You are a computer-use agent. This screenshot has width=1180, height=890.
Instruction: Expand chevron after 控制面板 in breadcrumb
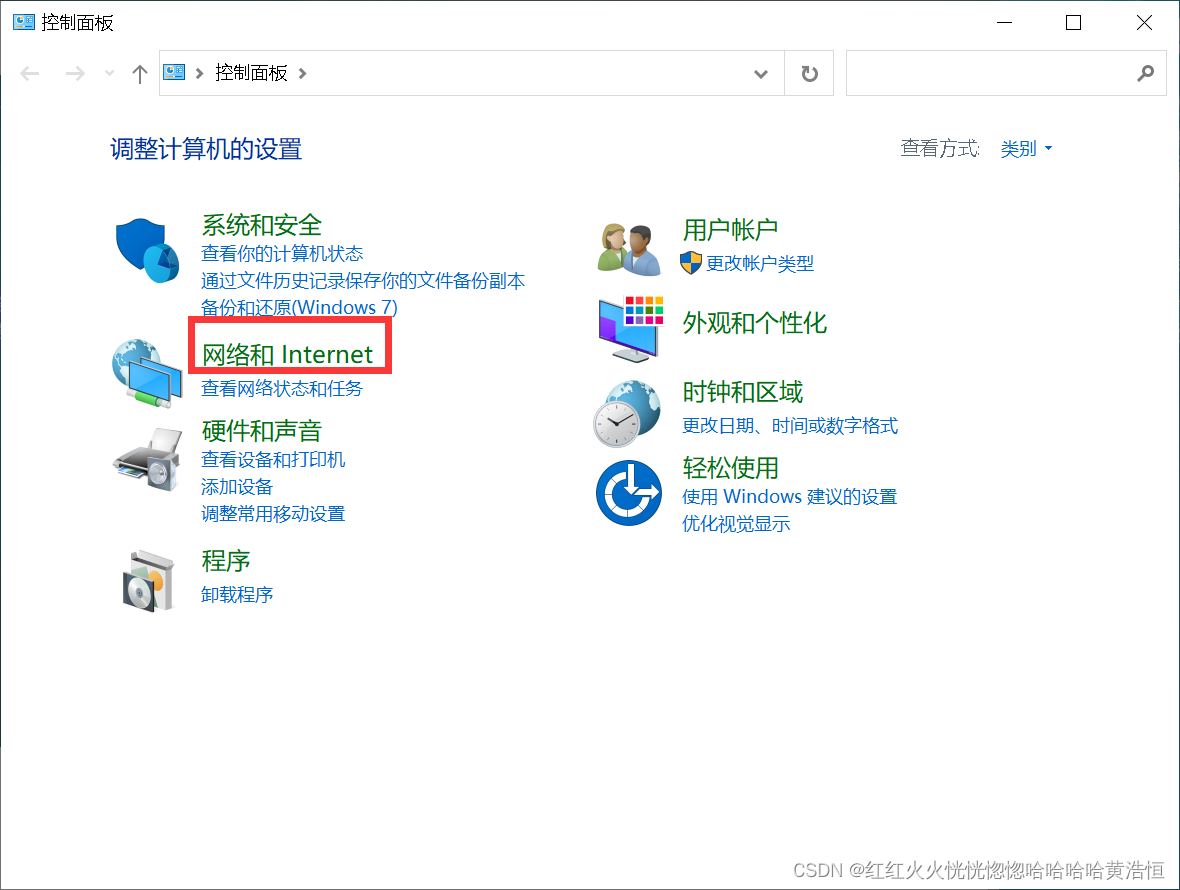click(x=303, y=73)
